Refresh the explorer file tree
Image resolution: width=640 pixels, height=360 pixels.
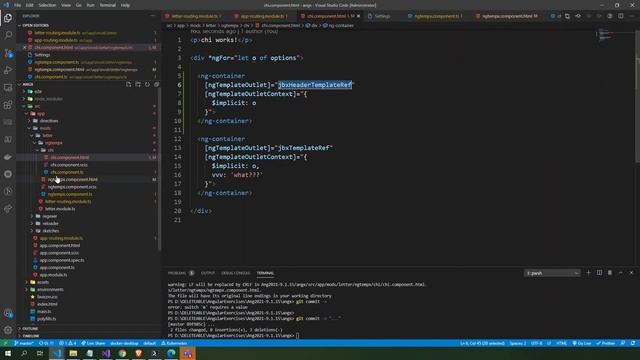pos(147,84)
